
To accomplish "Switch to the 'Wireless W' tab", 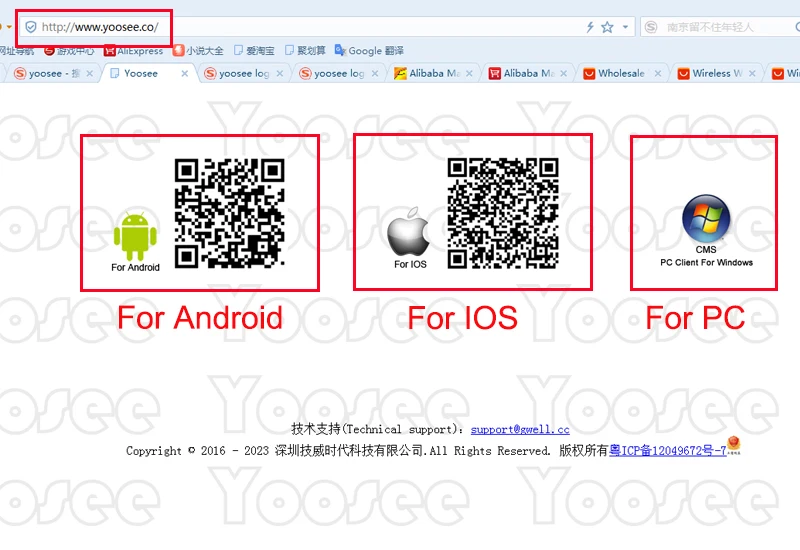I will (x=717, y=73).
